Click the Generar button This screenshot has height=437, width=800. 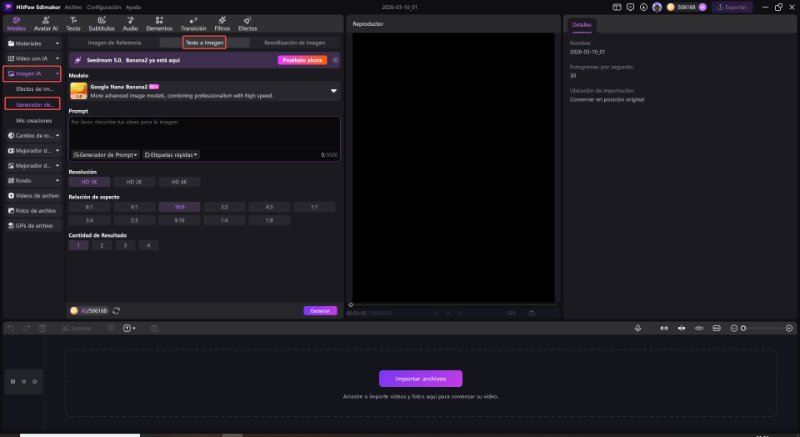319,311
